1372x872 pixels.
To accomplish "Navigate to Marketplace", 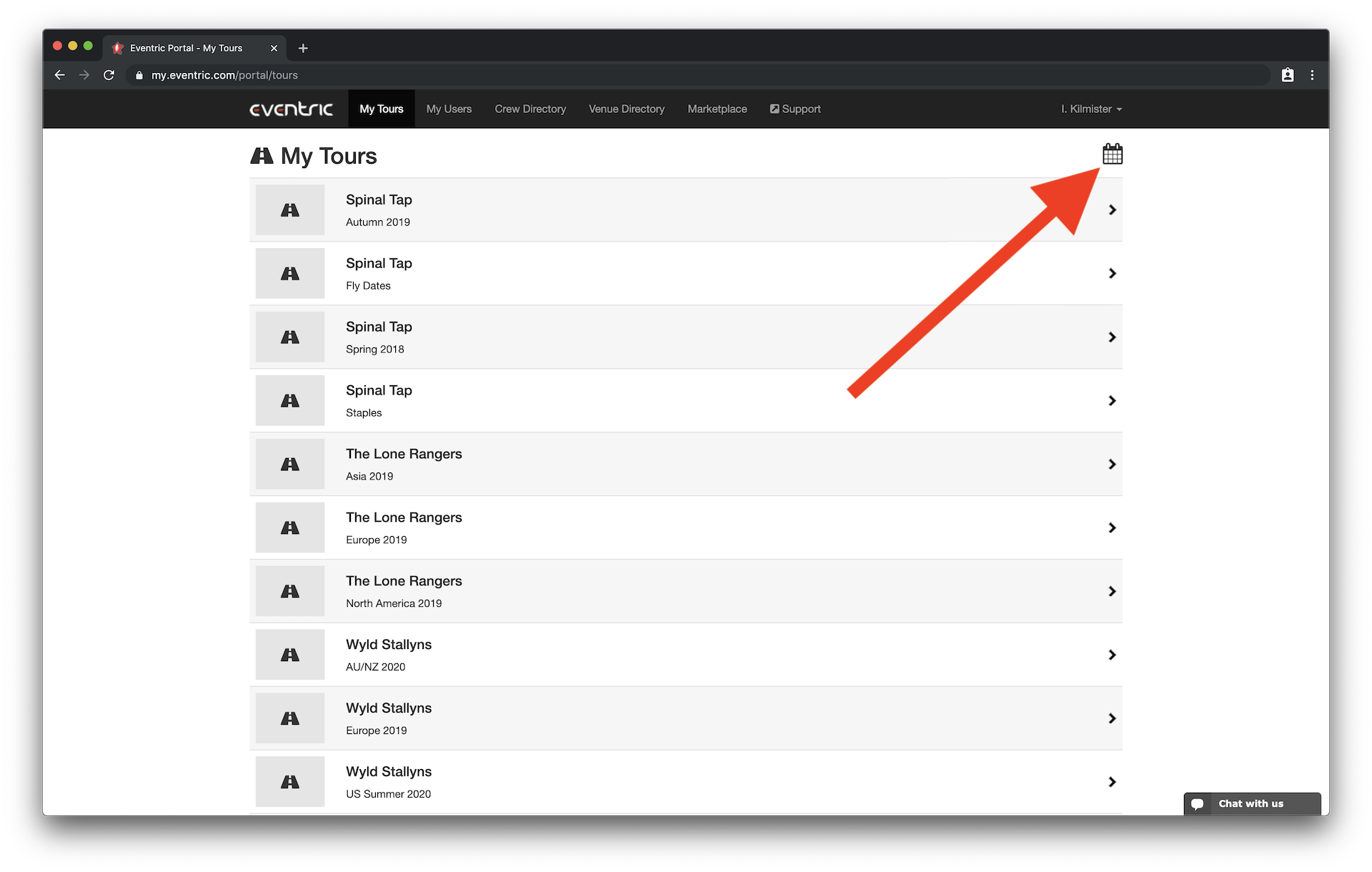I will tap(717, 109).
